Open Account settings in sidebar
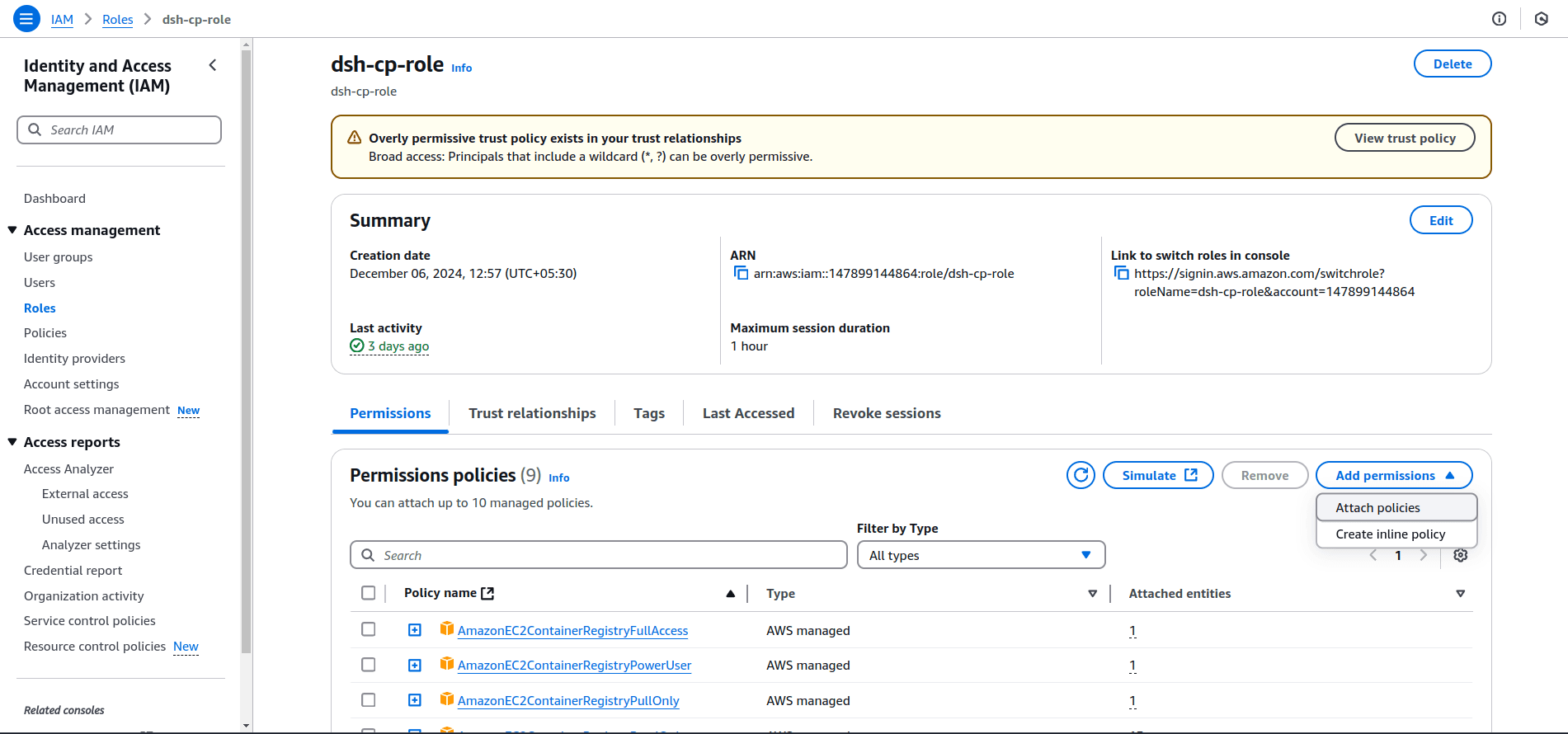 tap(71, 383)
